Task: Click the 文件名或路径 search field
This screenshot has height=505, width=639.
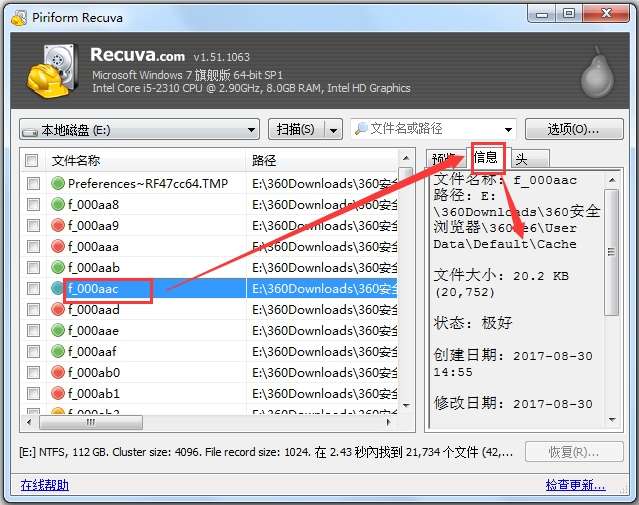Action: point(434,130)
